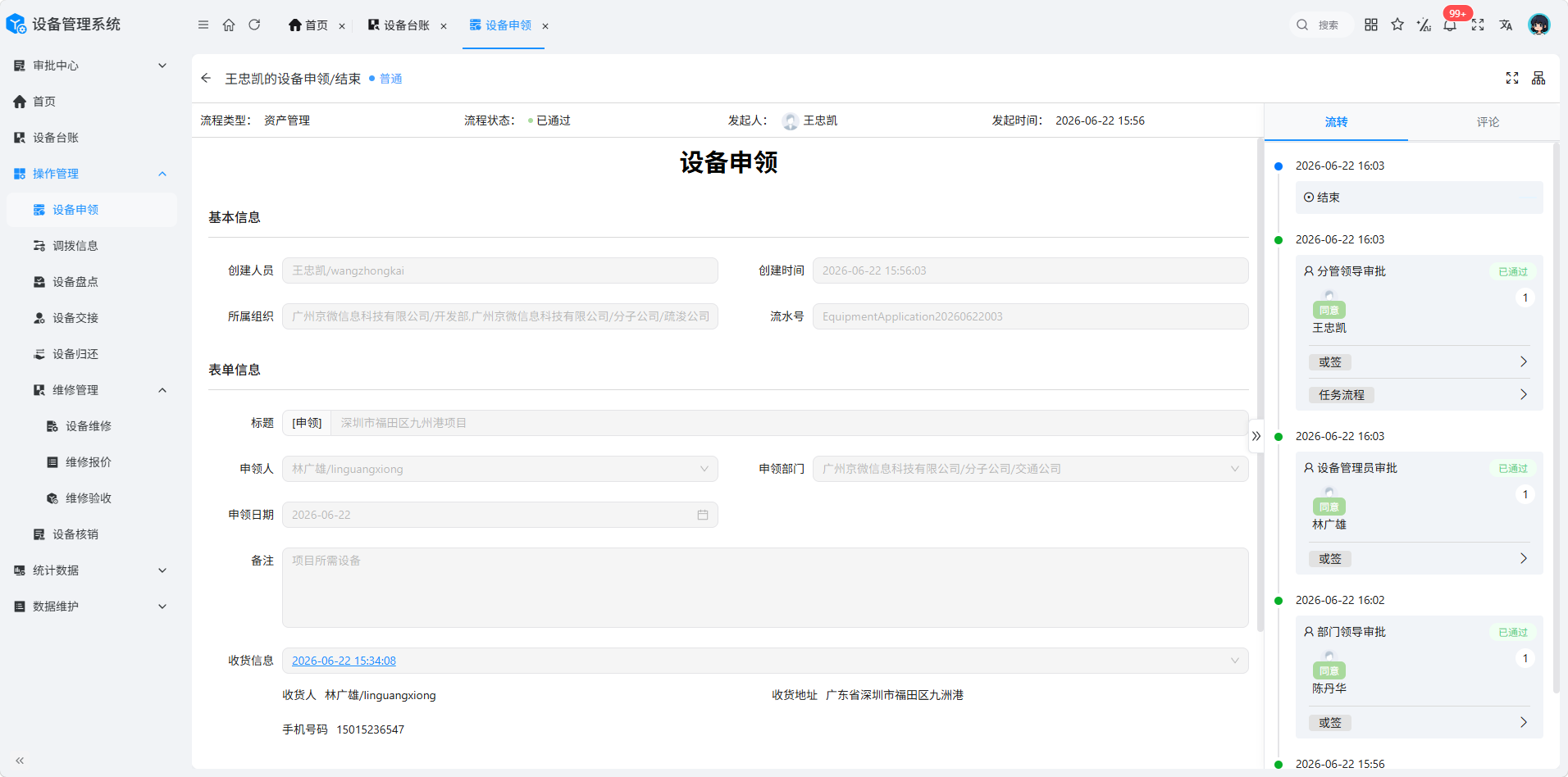This screenshot has width=1568, height=777.
Task: Click the theme magic wand icon
Action: point(1424,25)
